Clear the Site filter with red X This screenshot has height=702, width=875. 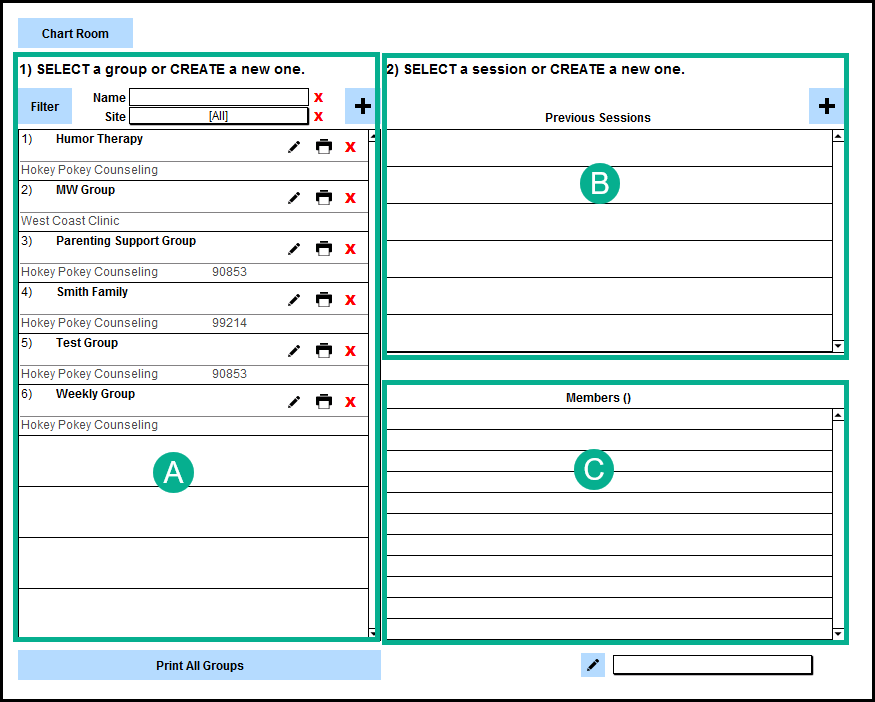(319, 116)
